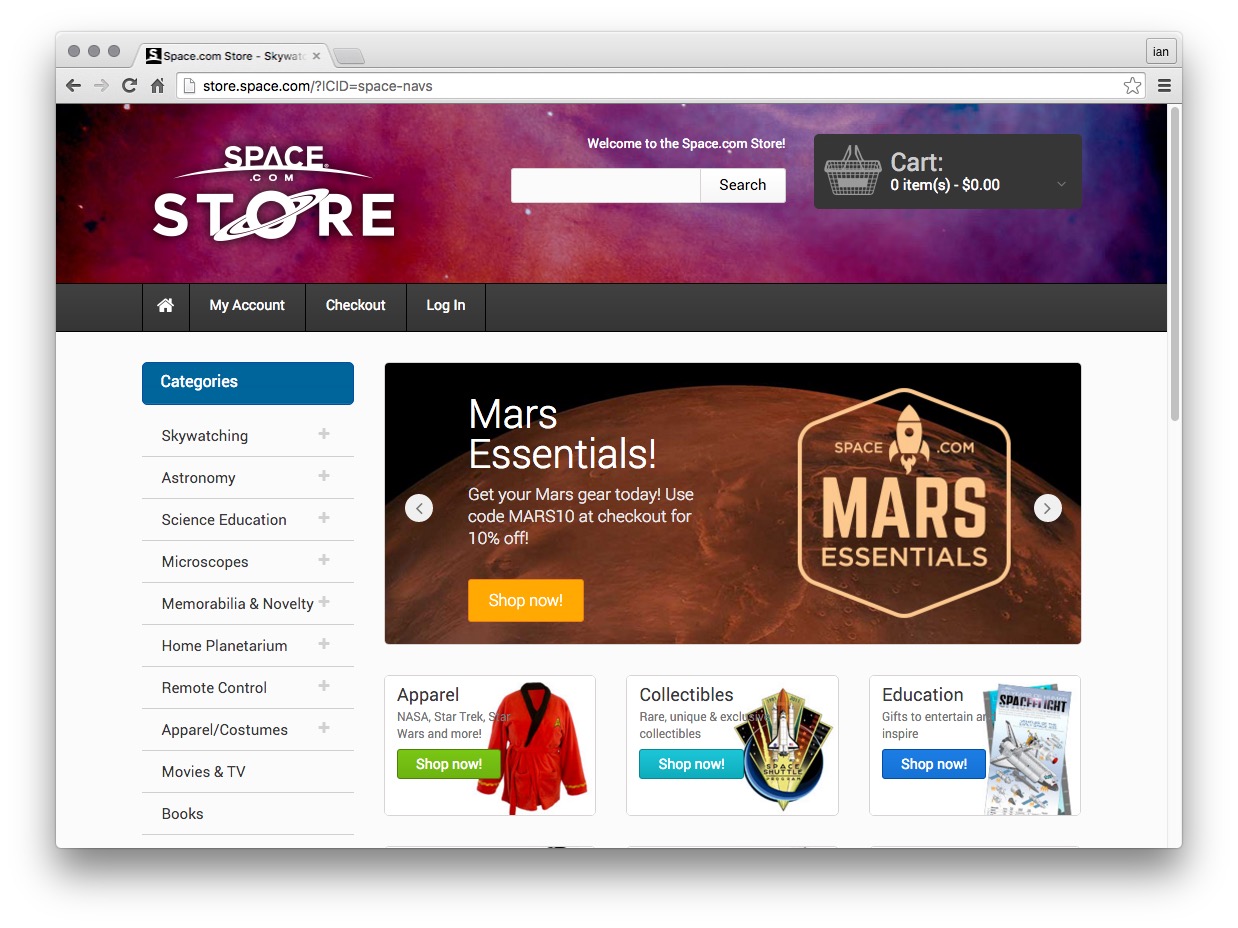
Task: Bookmark this page with the star icon
Action: click(x=1132, y=86)
